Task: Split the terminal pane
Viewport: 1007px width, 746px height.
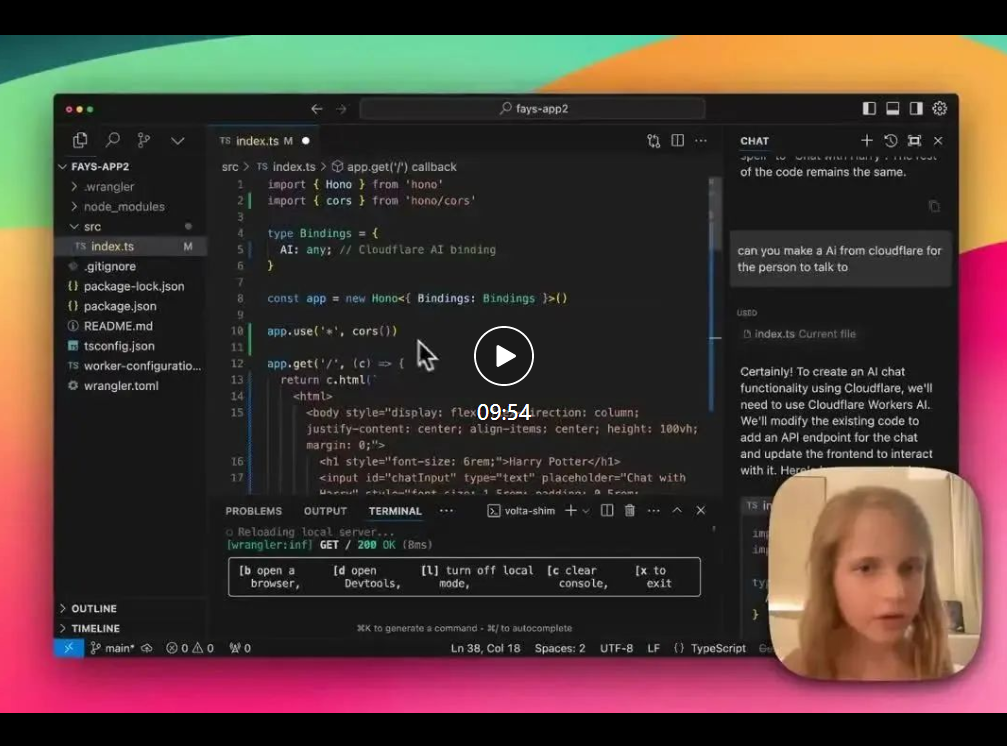Action: [607, 510]
